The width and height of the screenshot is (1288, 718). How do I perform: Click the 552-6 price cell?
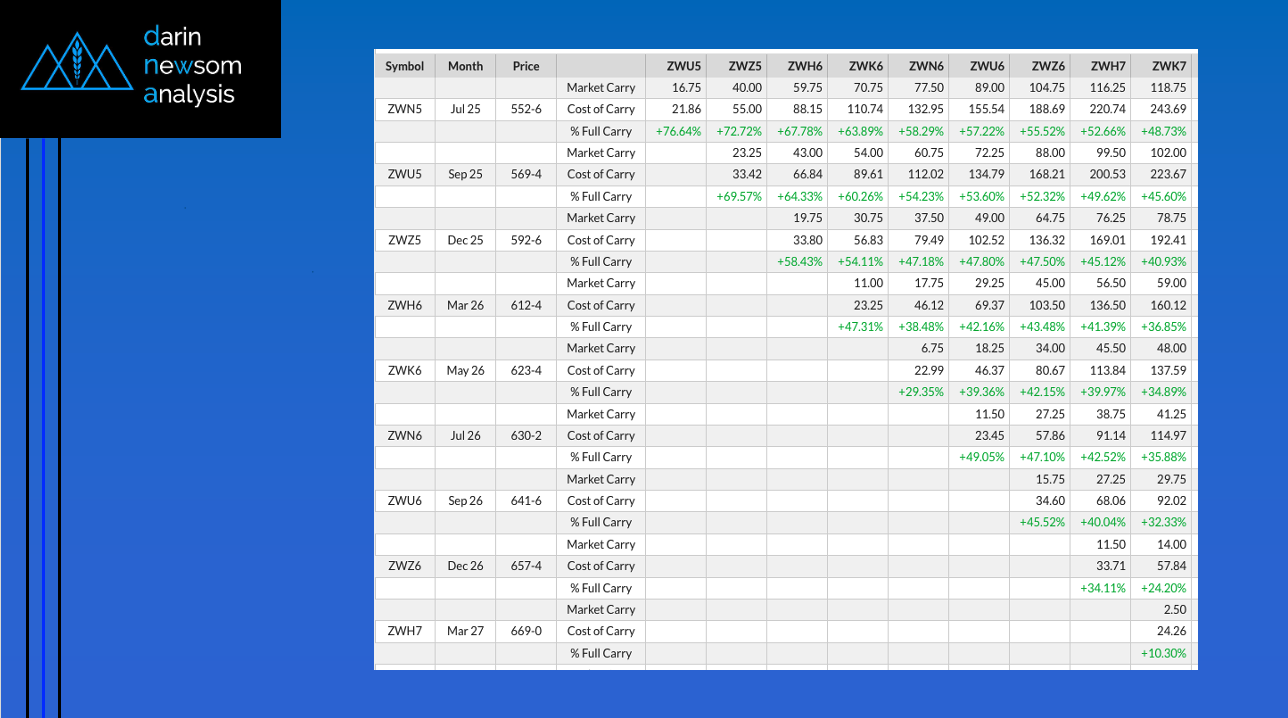point(526,109)
